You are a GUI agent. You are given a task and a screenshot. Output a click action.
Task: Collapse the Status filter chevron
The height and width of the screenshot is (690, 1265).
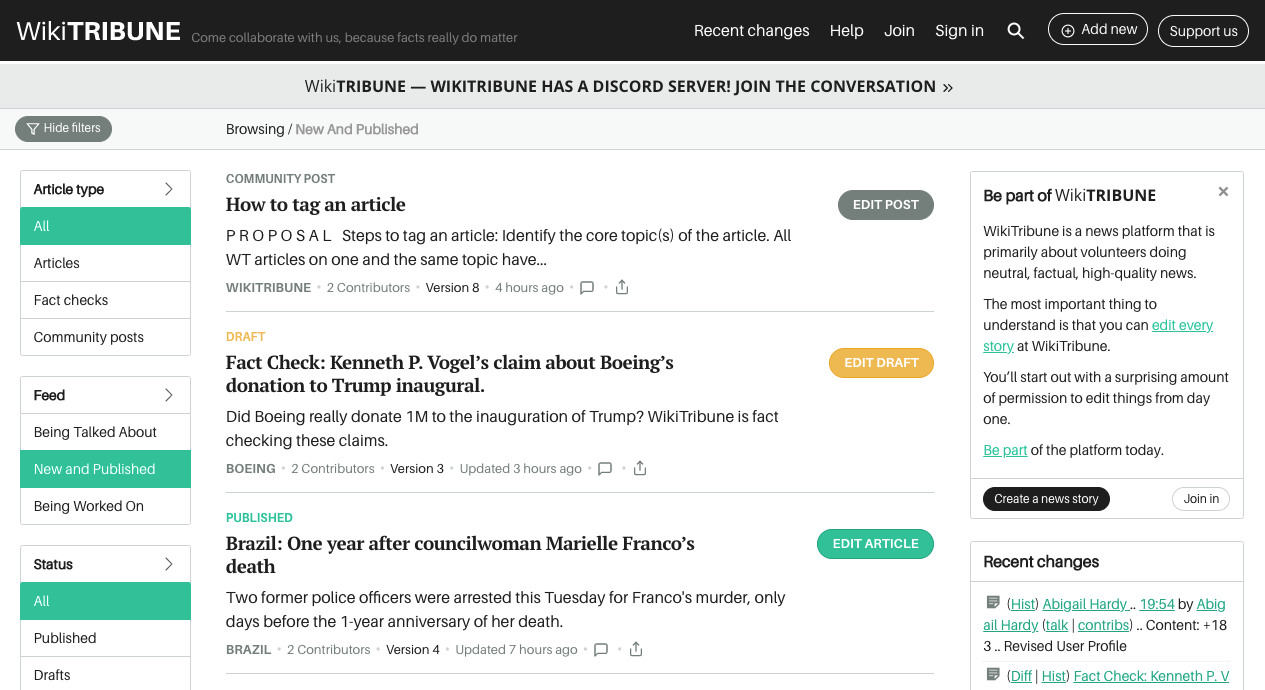168,564
